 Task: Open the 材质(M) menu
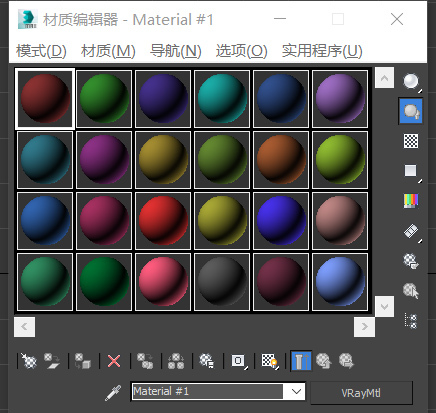[108, 51]
